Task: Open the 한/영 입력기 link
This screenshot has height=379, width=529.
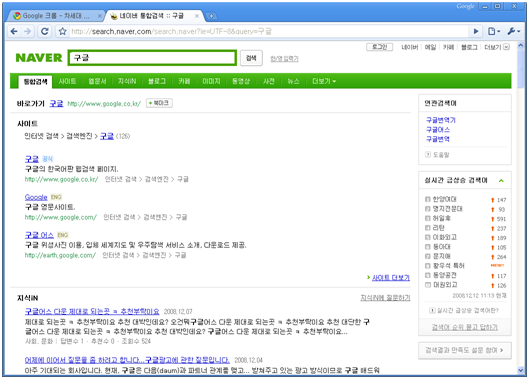Action: click(284, 59)
